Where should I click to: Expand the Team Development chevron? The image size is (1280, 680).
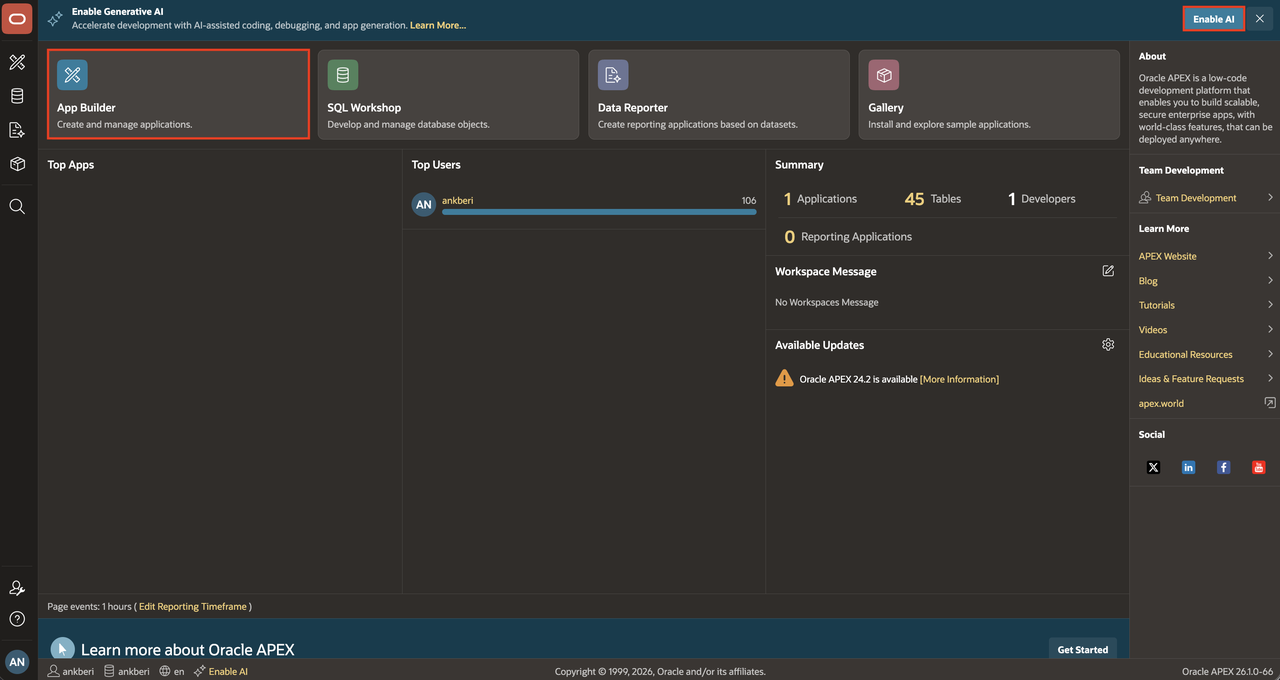tap(1270, 198)
